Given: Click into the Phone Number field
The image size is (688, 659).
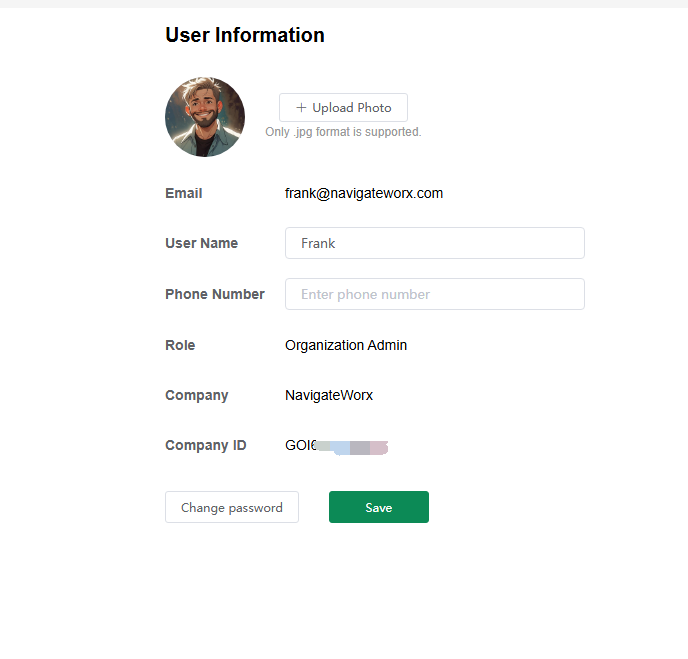Looking at the screenshot, I should point(435,294).
